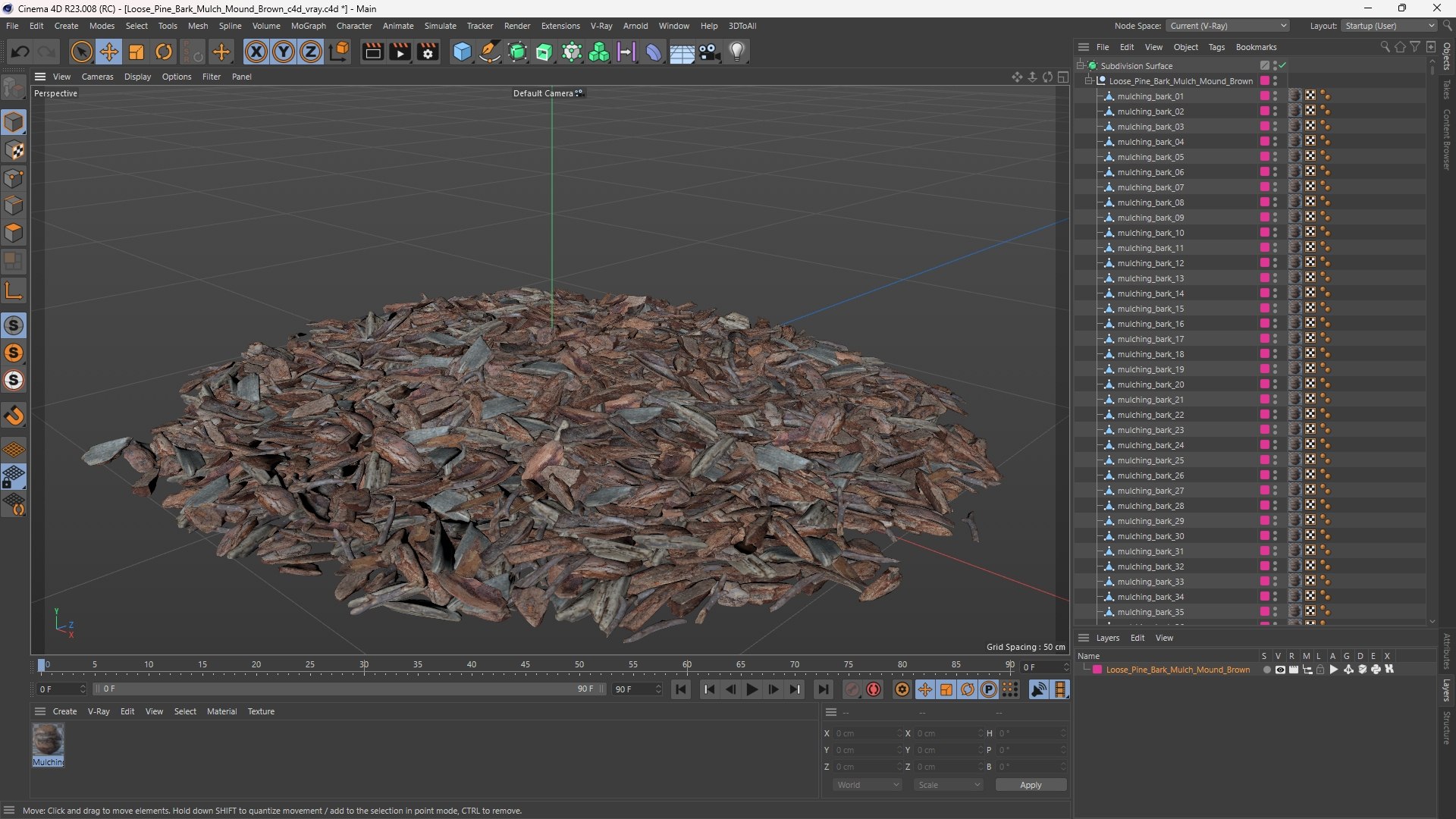Open the World coordinate system dropdown
1456x819 pixels.
point(867,785)
